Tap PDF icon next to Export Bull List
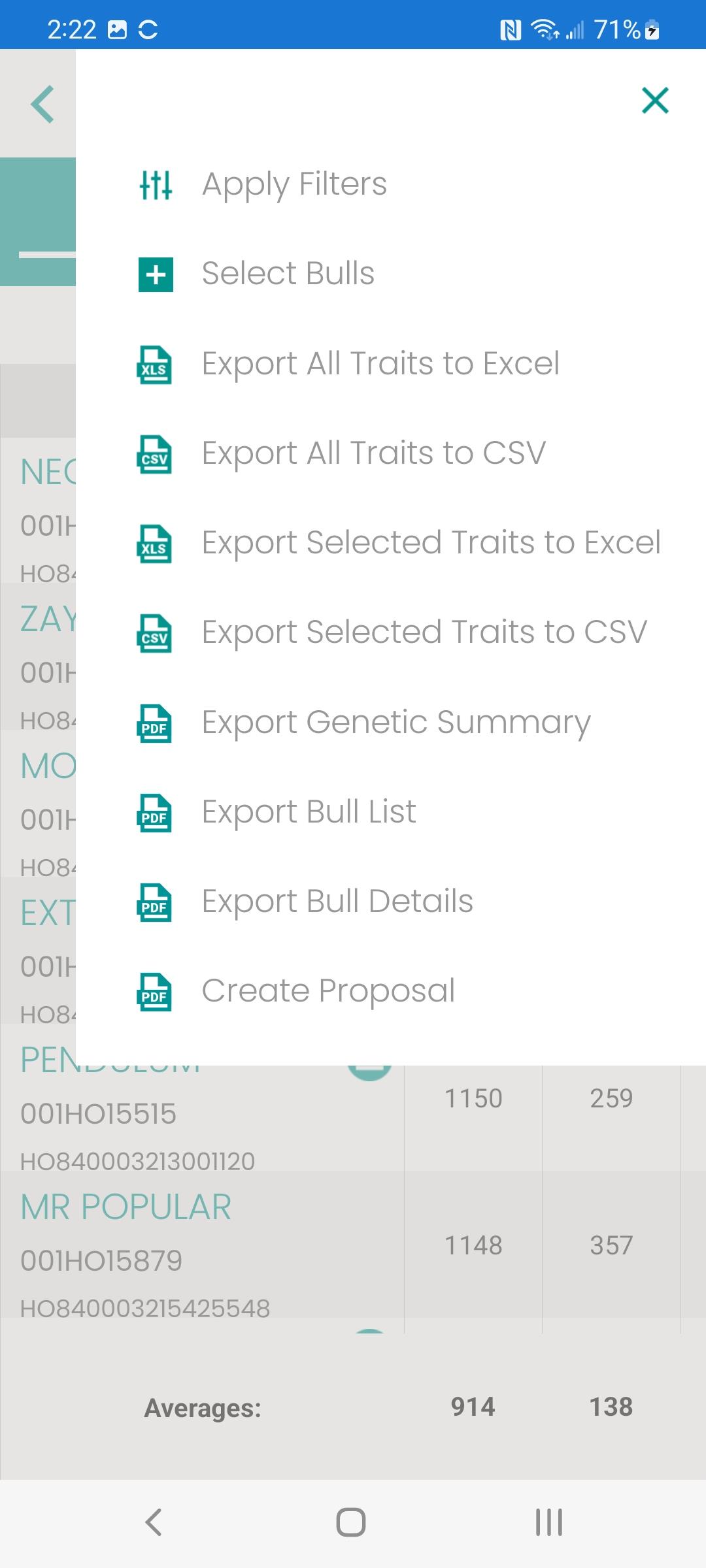The image size is (706, 1568). tap(154, 813)
